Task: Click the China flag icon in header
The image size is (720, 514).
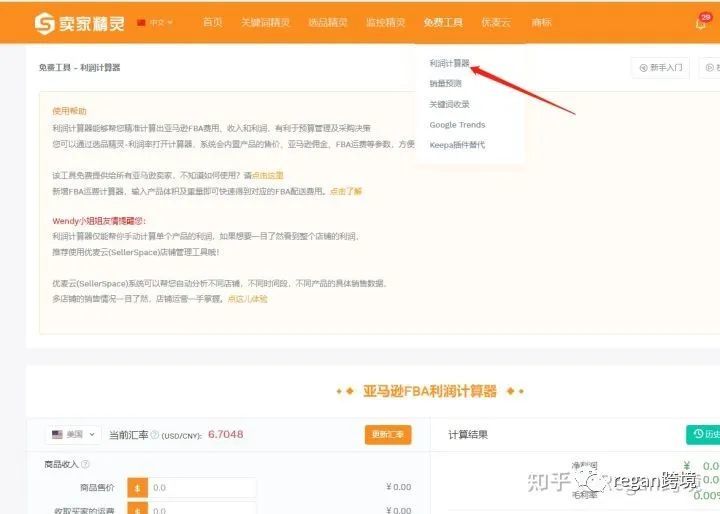Action: [141, 23]
